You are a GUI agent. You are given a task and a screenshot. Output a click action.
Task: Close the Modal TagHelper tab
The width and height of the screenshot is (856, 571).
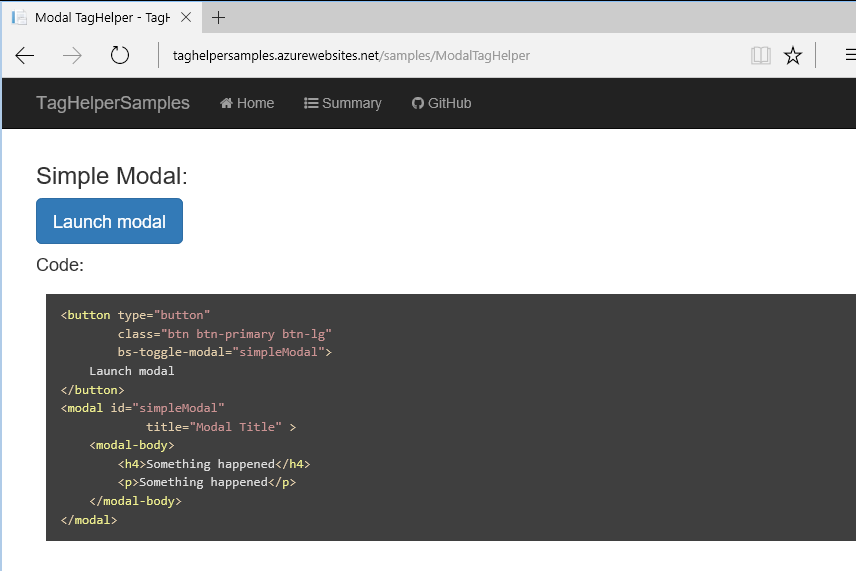186,17
